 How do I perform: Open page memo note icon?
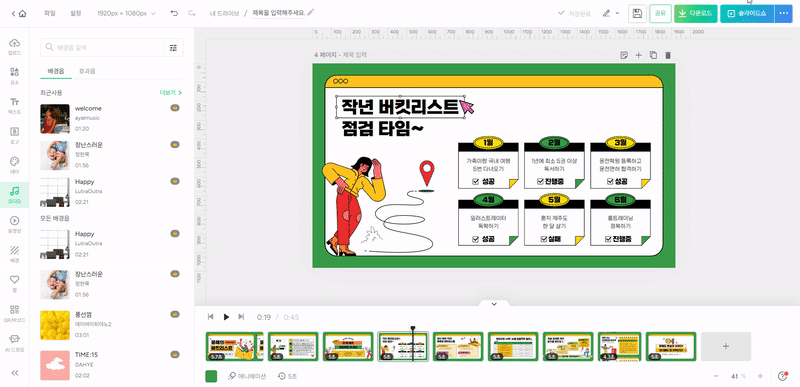(x=623, y=55)
